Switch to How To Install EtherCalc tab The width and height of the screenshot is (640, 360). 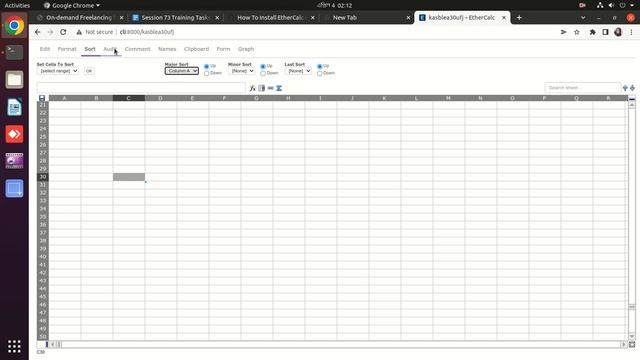[x=270, y=18]
